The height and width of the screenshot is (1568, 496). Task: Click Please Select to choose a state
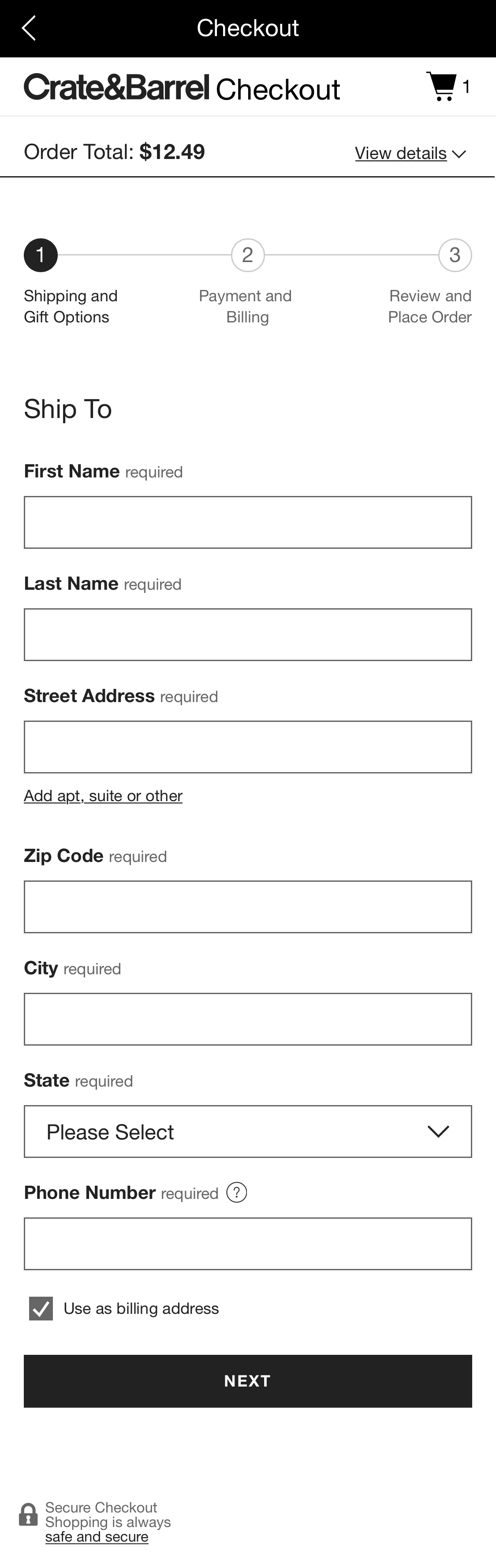point(247,1131)
